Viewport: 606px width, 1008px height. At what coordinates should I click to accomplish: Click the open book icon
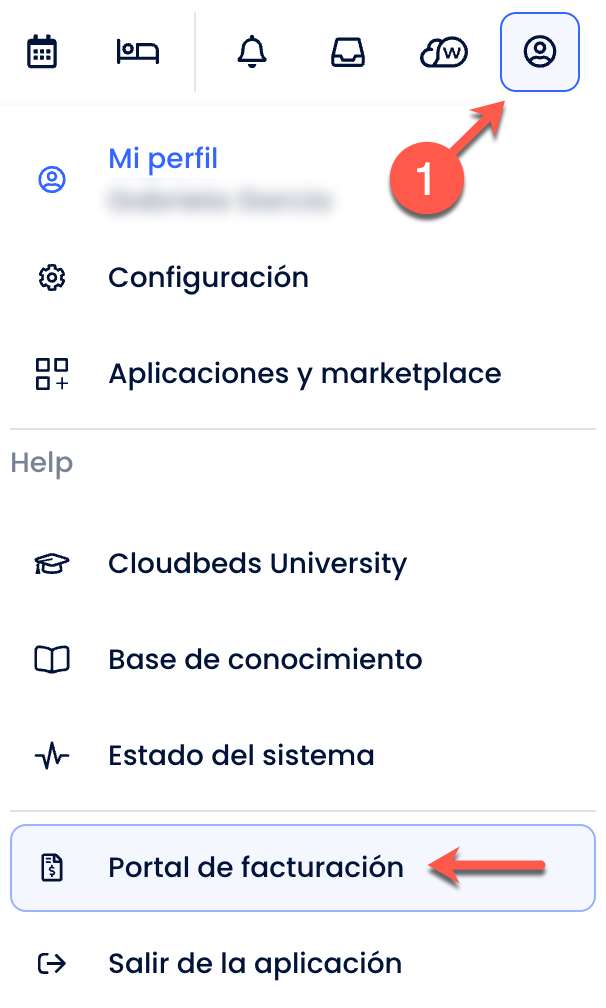point(51,660)
